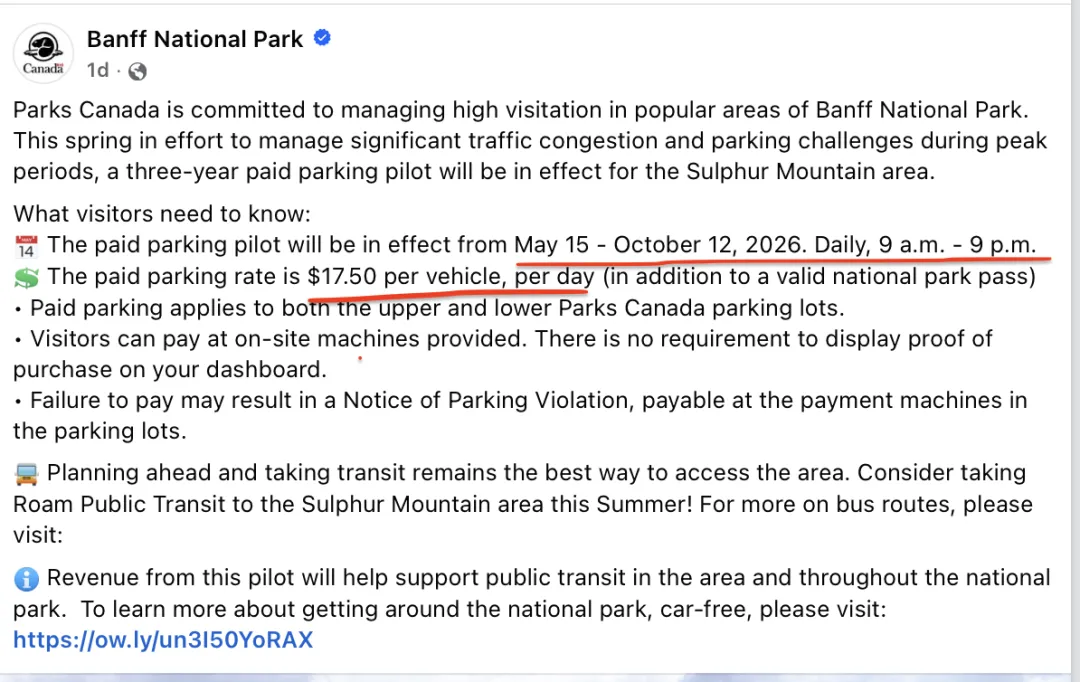Viewport: 1080px width, 682px height.
Task: Click the 'What visitors need to know:' line
Action: [x=162, y=214]
